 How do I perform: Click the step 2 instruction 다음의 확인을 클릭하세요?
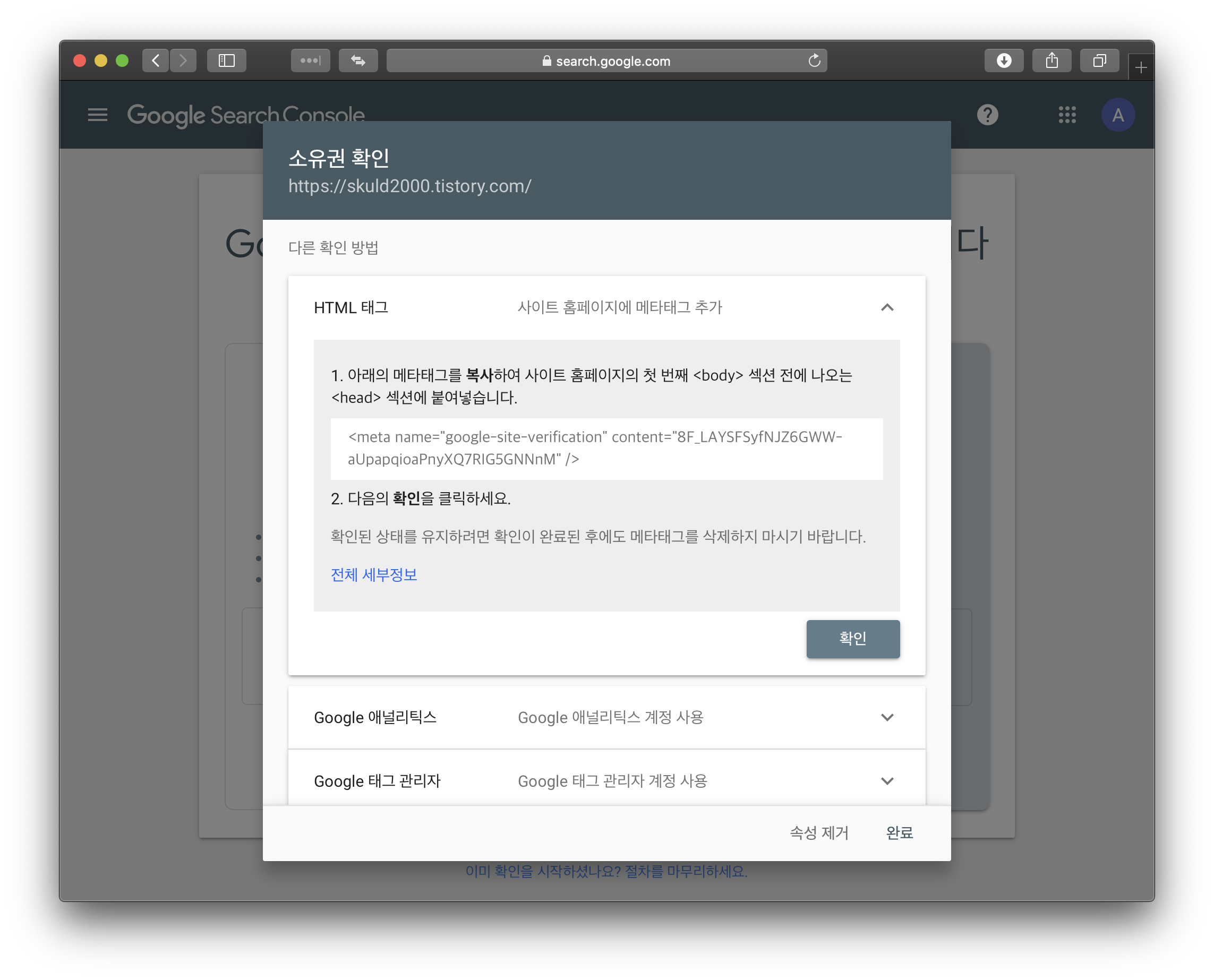click(421, 498)
